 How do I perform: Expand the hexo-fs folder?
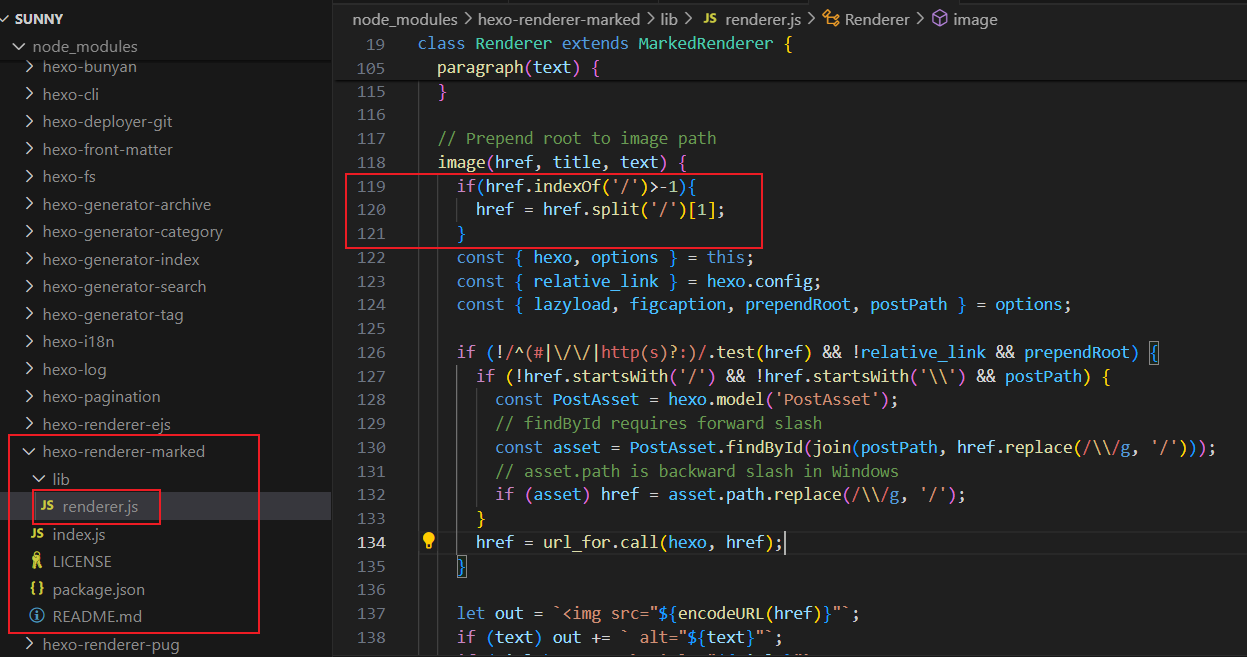pyautogui.click(x=29, y=176)
